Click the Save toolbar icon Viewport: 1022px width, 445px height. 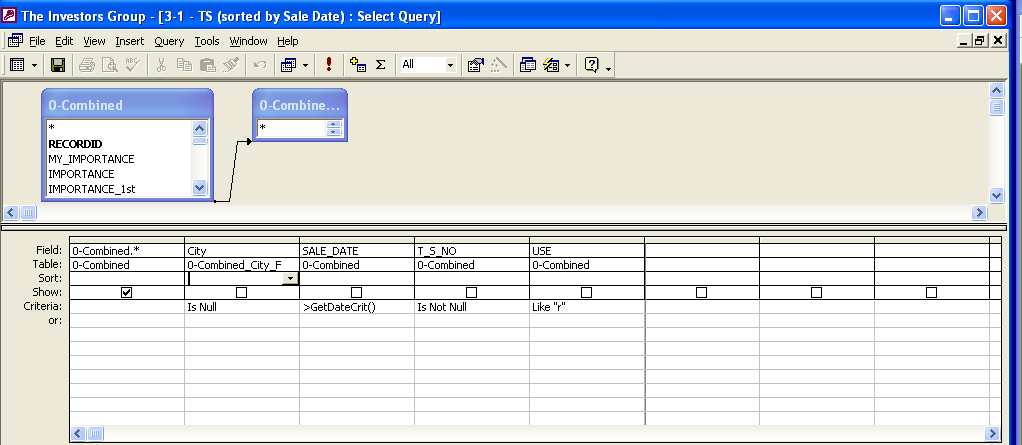tap(58, 65)
